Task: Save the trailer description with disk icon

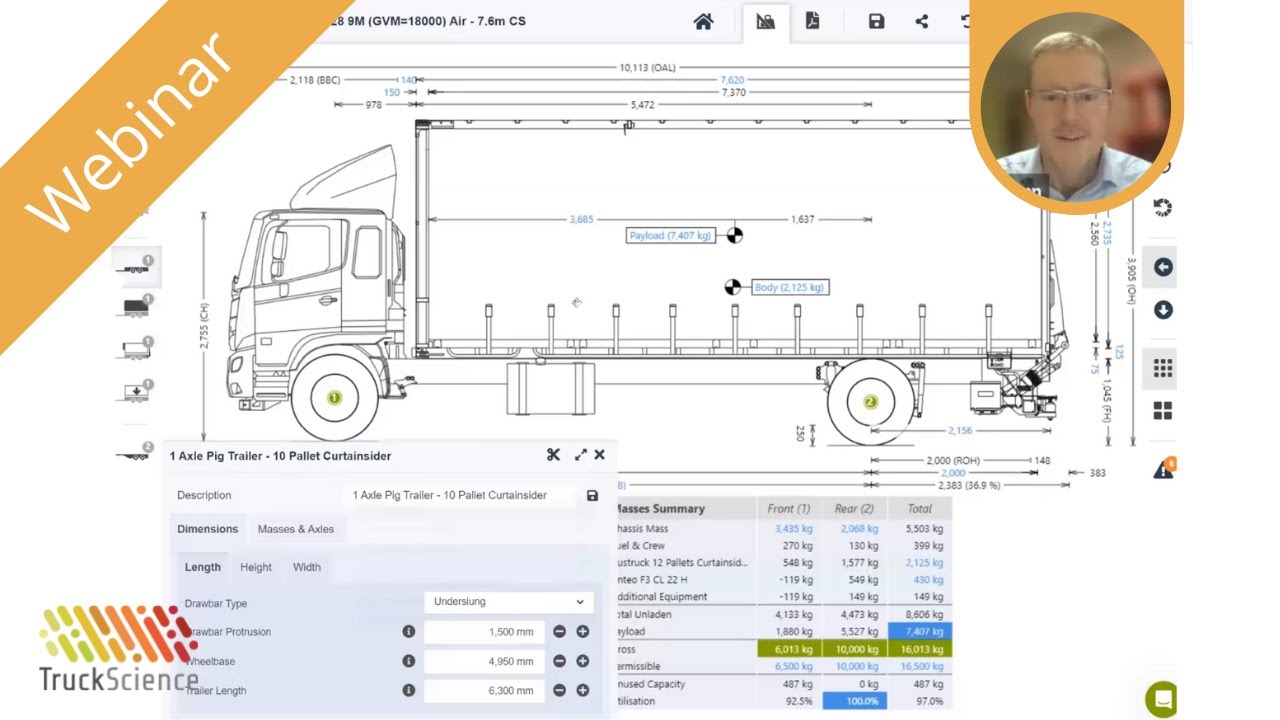Action: [592, 495]
